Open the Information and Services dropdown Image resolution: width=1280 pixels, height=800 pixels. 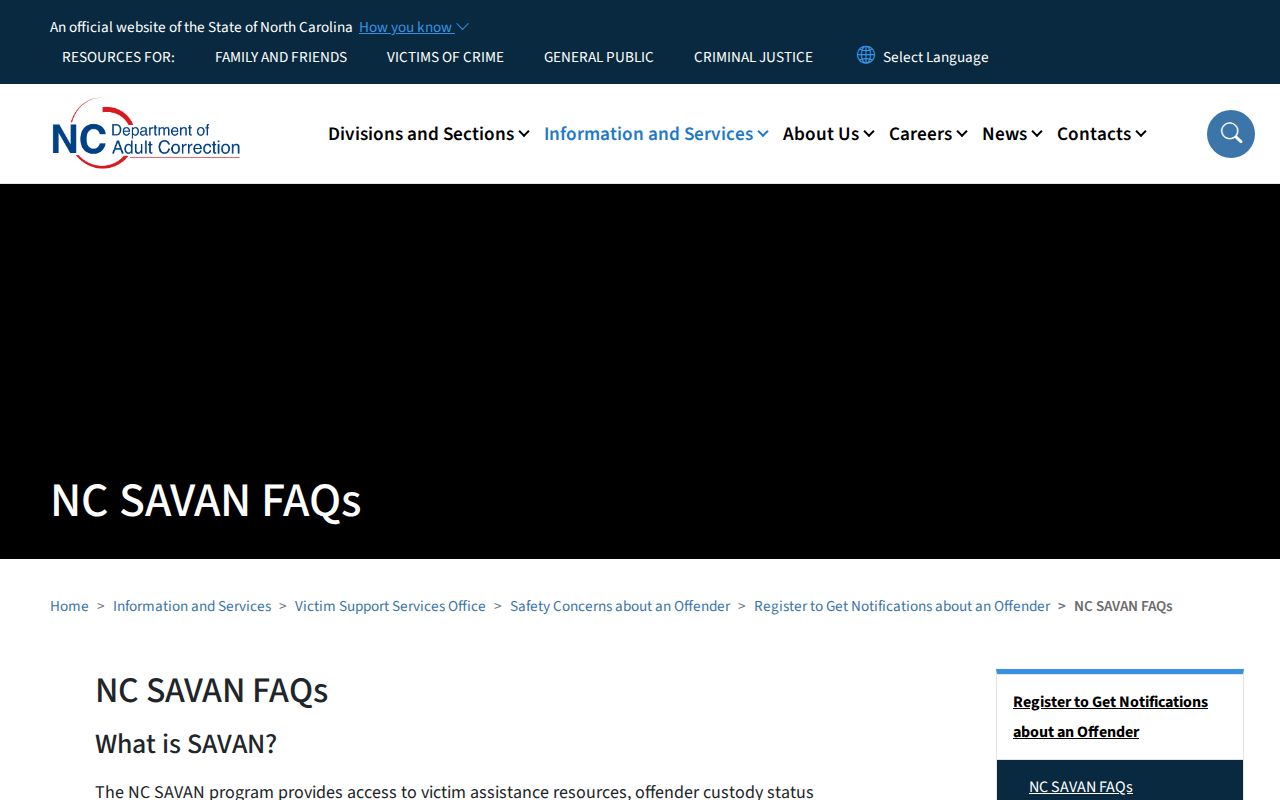click(x=656, y=134)
